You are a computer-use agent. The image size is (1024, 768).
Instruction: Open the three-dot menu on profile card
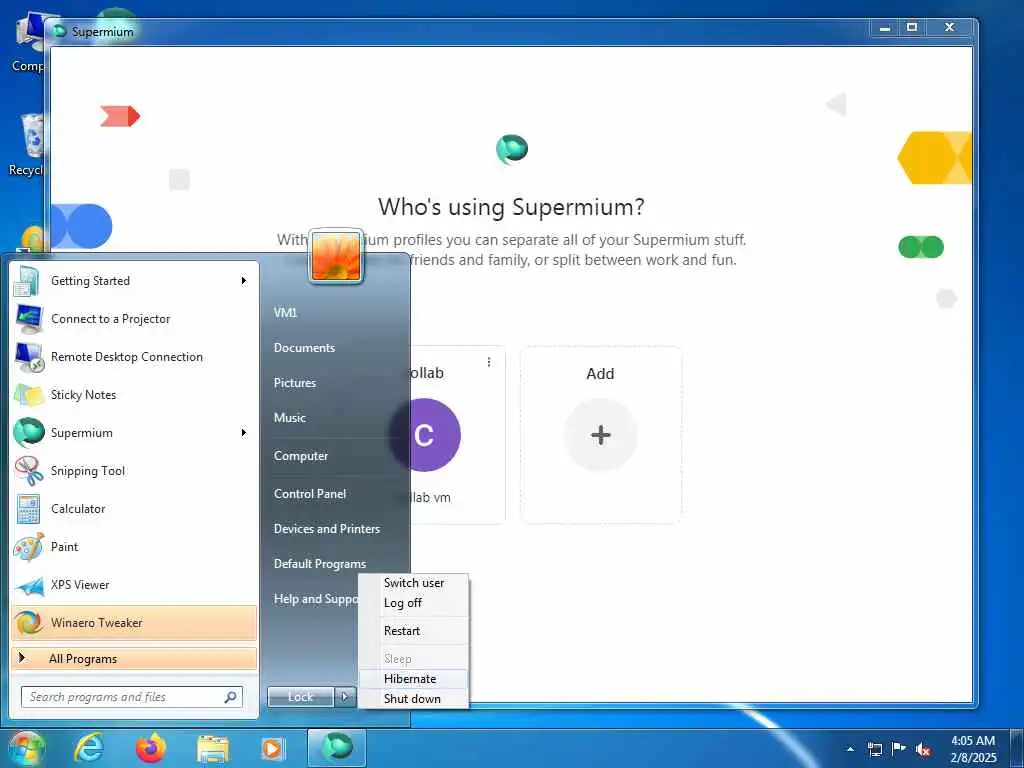click(x=488, y=362)
